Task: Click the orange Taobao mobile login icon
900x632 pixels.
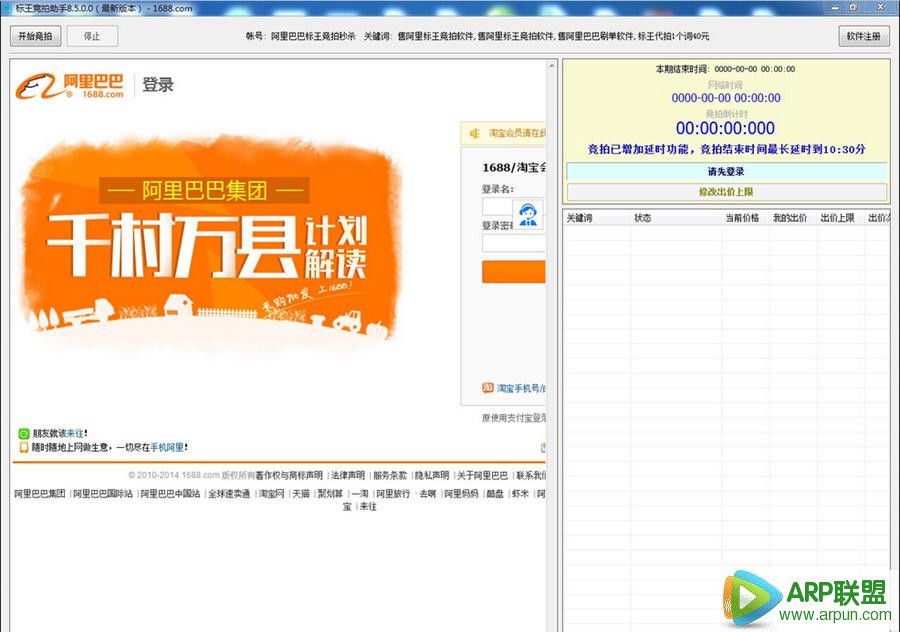Action: [487, 388]
